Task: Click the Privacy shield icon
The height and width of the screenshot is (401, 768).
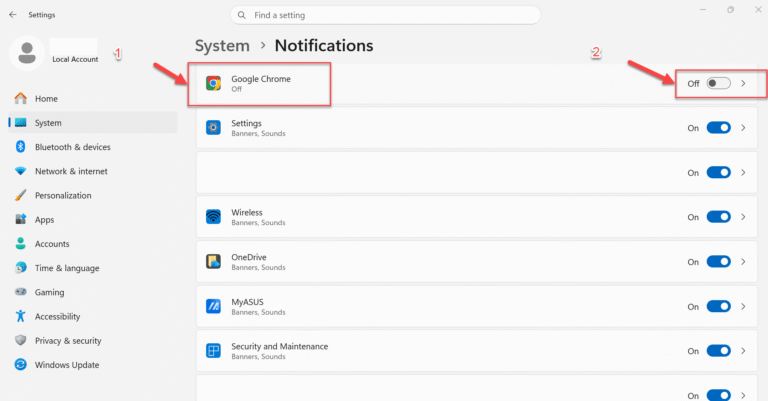Action: click(21, 340)
